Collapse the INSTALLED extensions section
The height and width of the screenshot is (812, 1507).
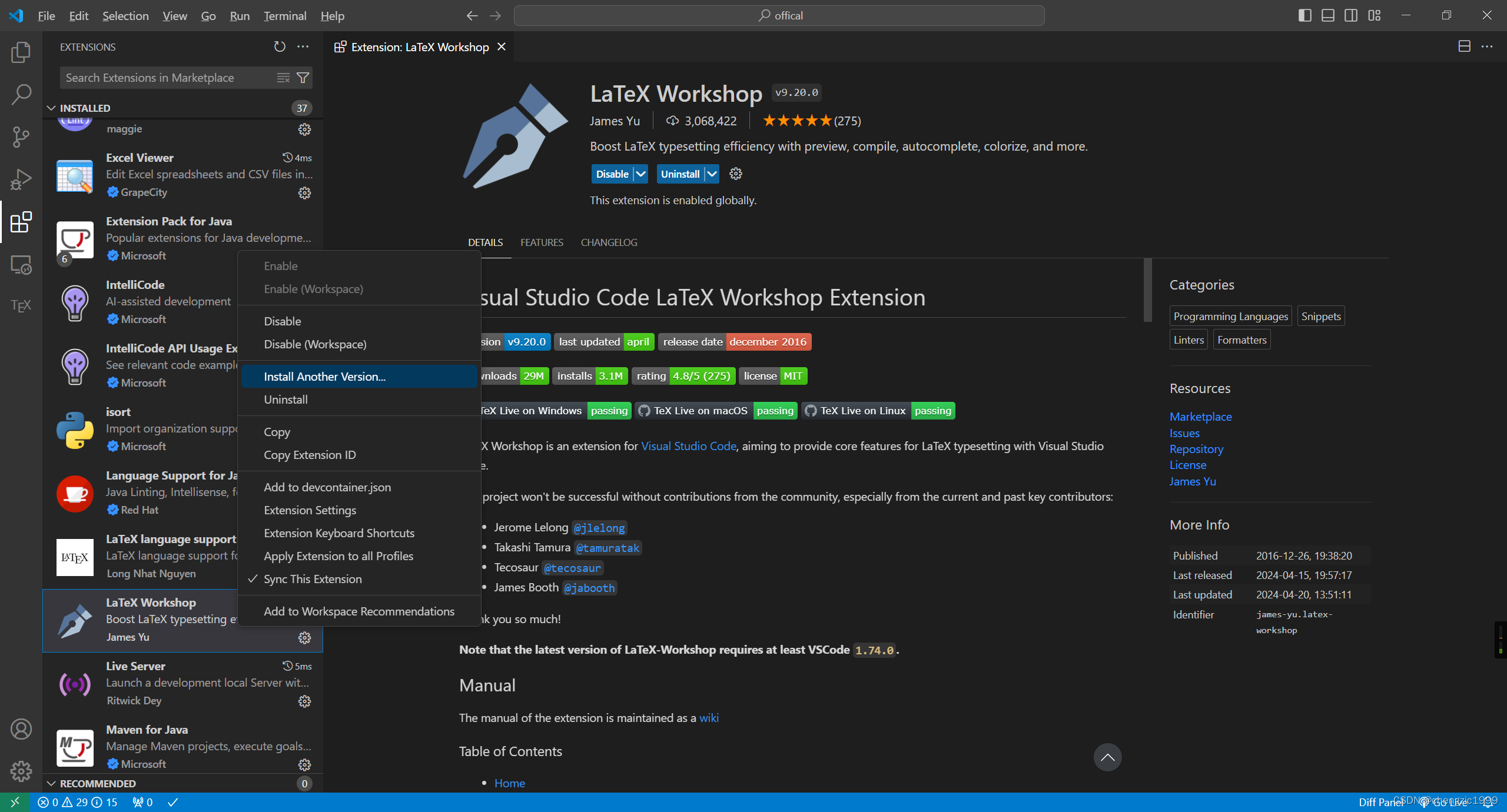51,108
